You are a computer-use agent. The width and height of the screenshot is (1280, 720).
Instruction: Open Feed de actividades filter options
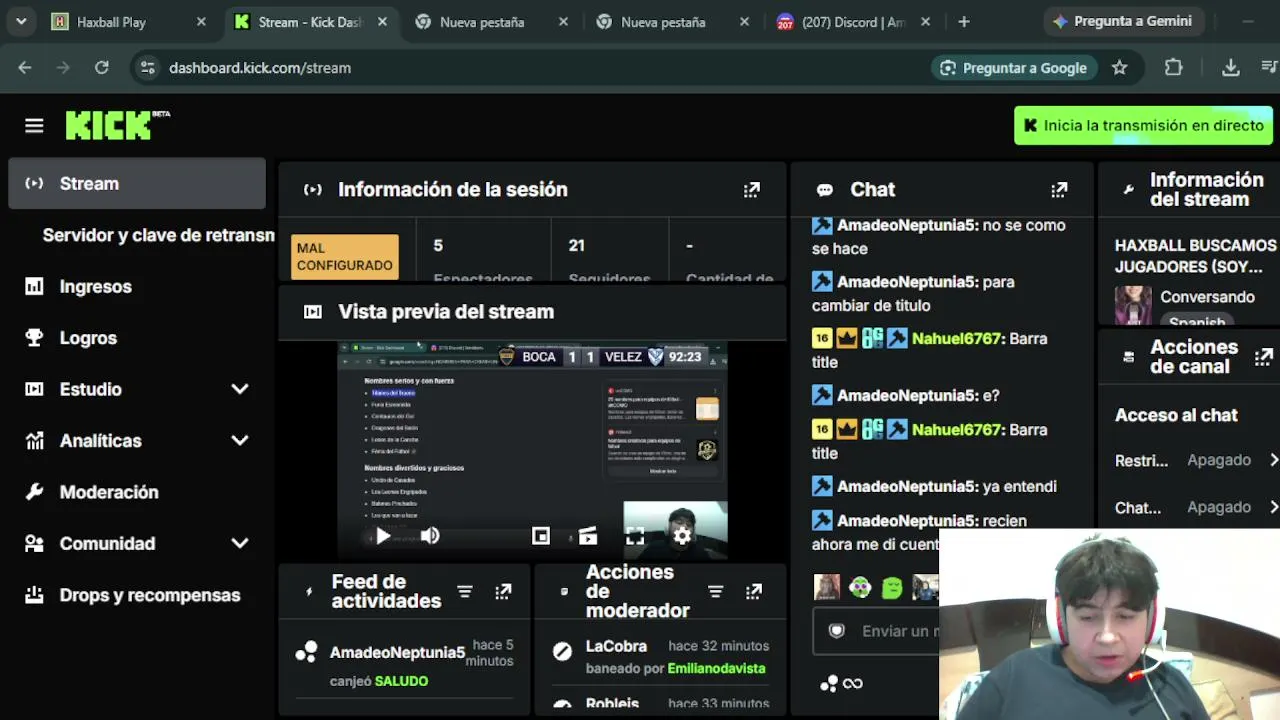pos(465,592)
